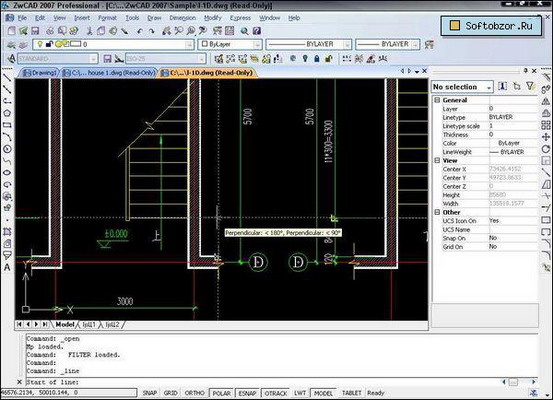Toggle SNAP in the status bar
The width and height of the screenshot is (553, 400).
150,393
